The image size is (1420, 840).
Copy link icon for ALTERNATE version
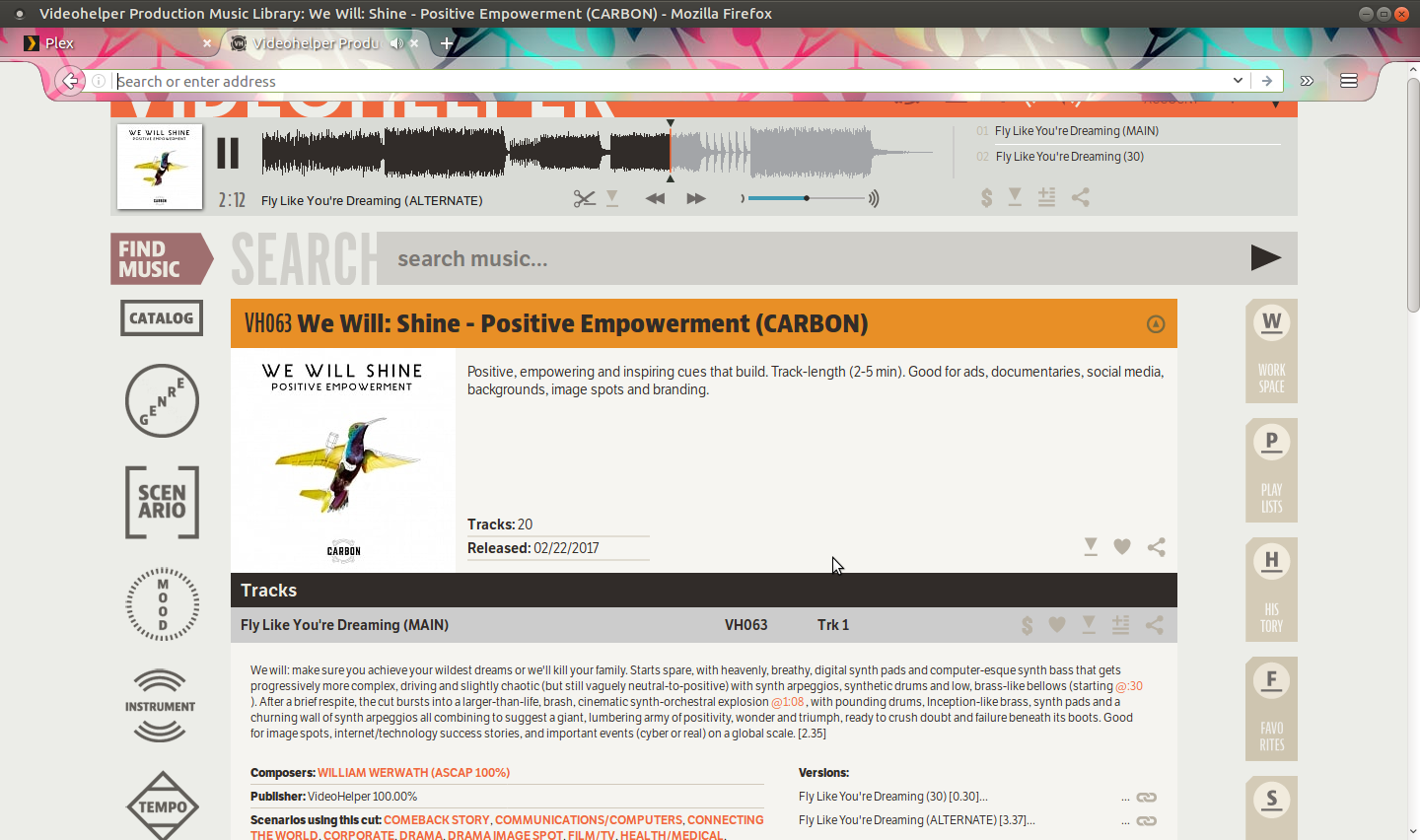pos(1146,821)
